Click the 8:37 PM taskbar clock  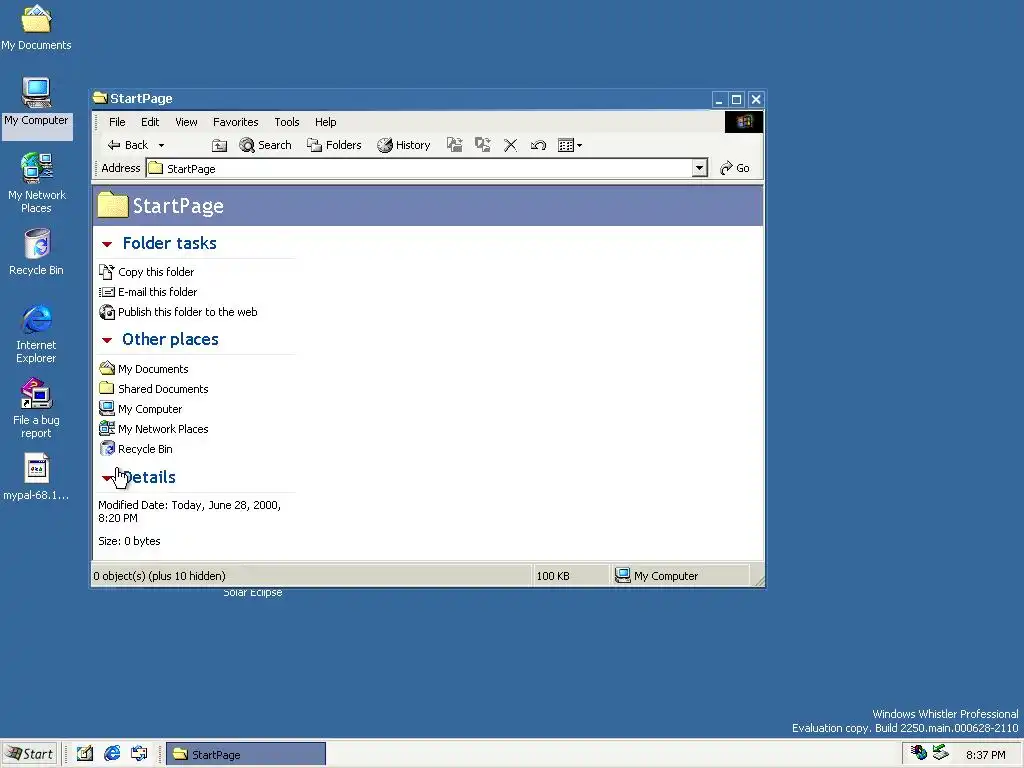click(x=985, y=755)
